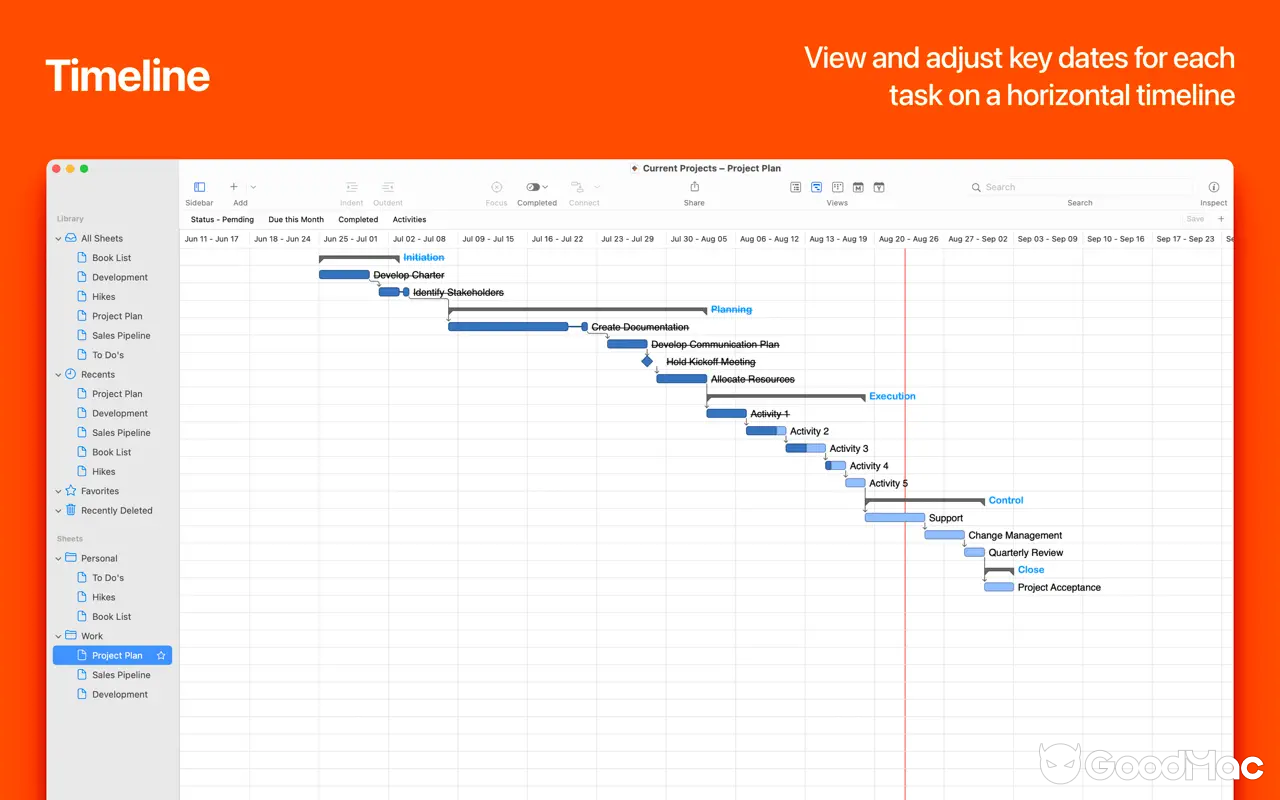Image resolution: width=1280 pixels, height=800 pixels.
Task: Switch to the Due this Month tab
Action: coord(295,219)
